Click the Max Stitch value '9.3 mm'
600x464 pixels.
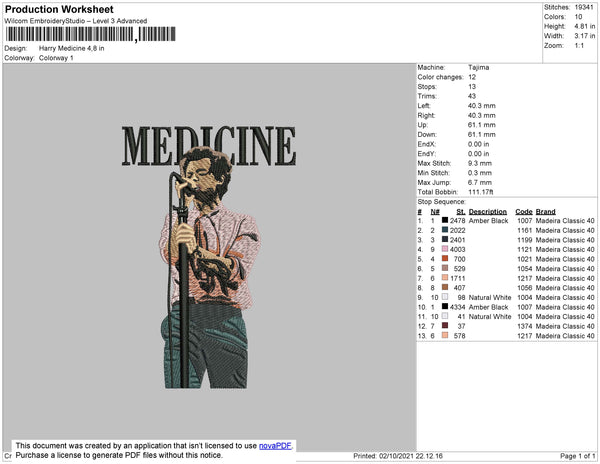point(480,163)
